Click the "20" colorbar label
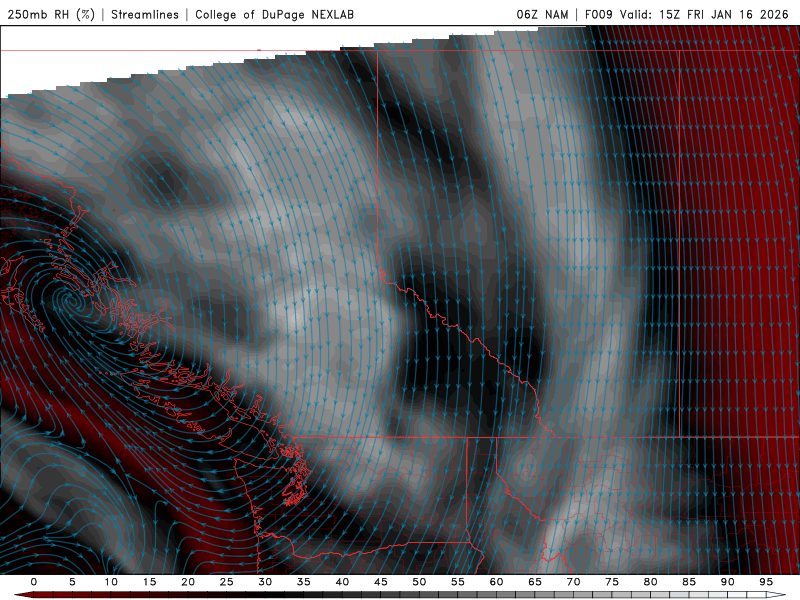800x600 pixels. [x=188, y=582]
